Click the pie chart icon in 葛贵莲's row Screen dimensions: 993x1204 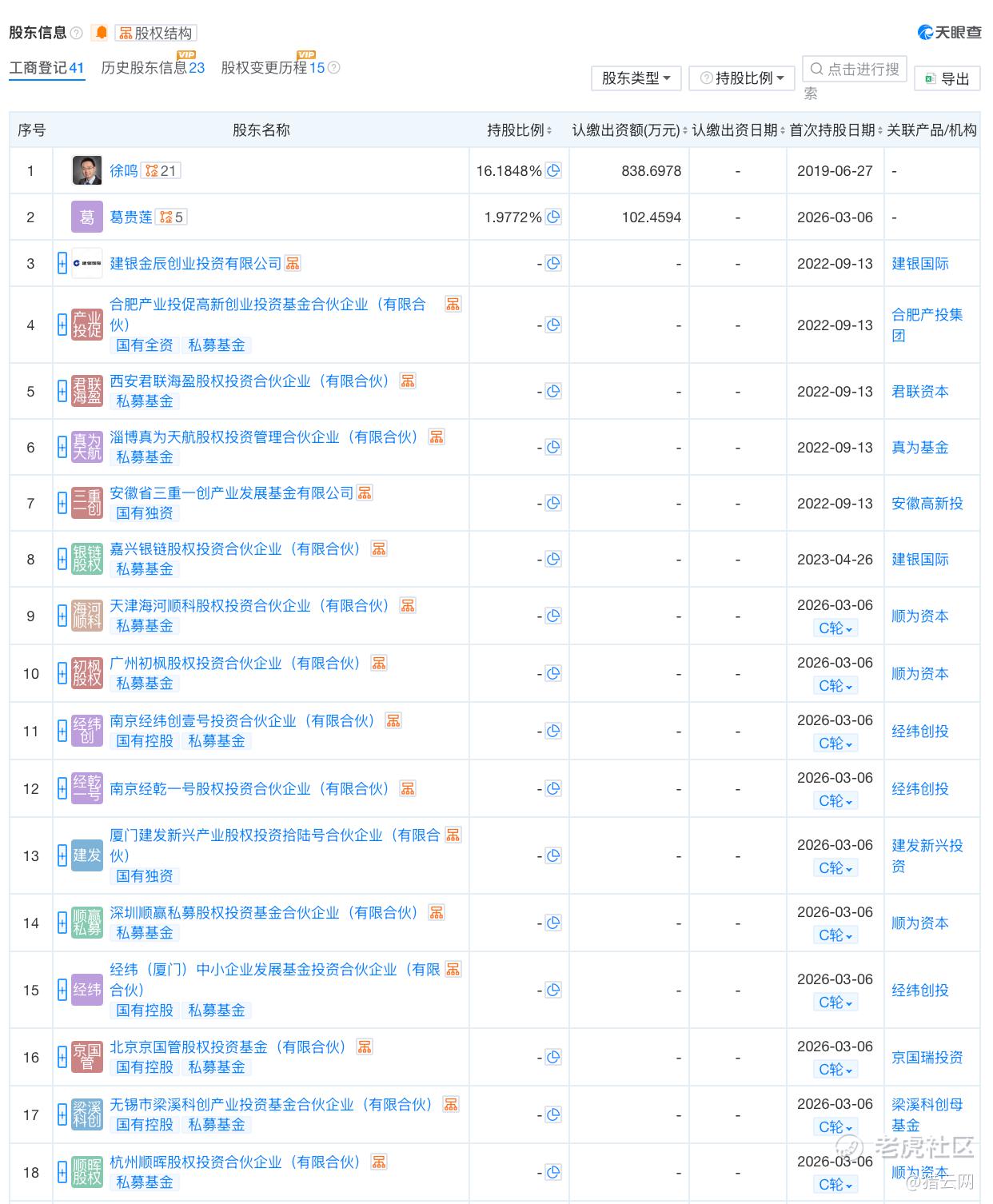pyautogui.click(x=553, y=217)
